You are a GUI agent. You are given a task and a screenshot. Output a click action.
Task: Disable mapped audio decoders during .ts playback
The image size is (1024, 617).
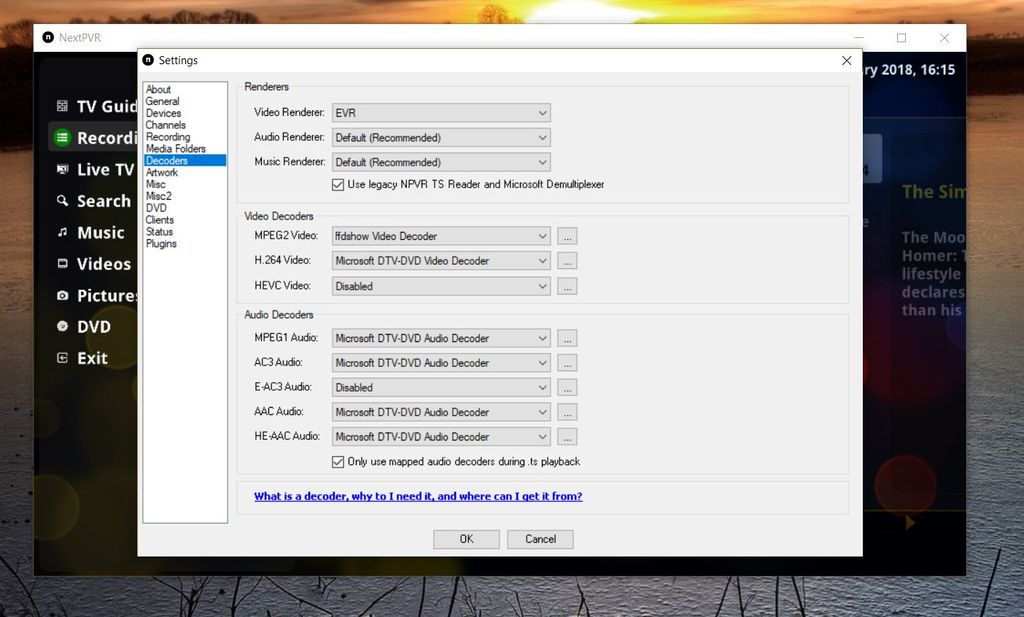click(338, 462)
